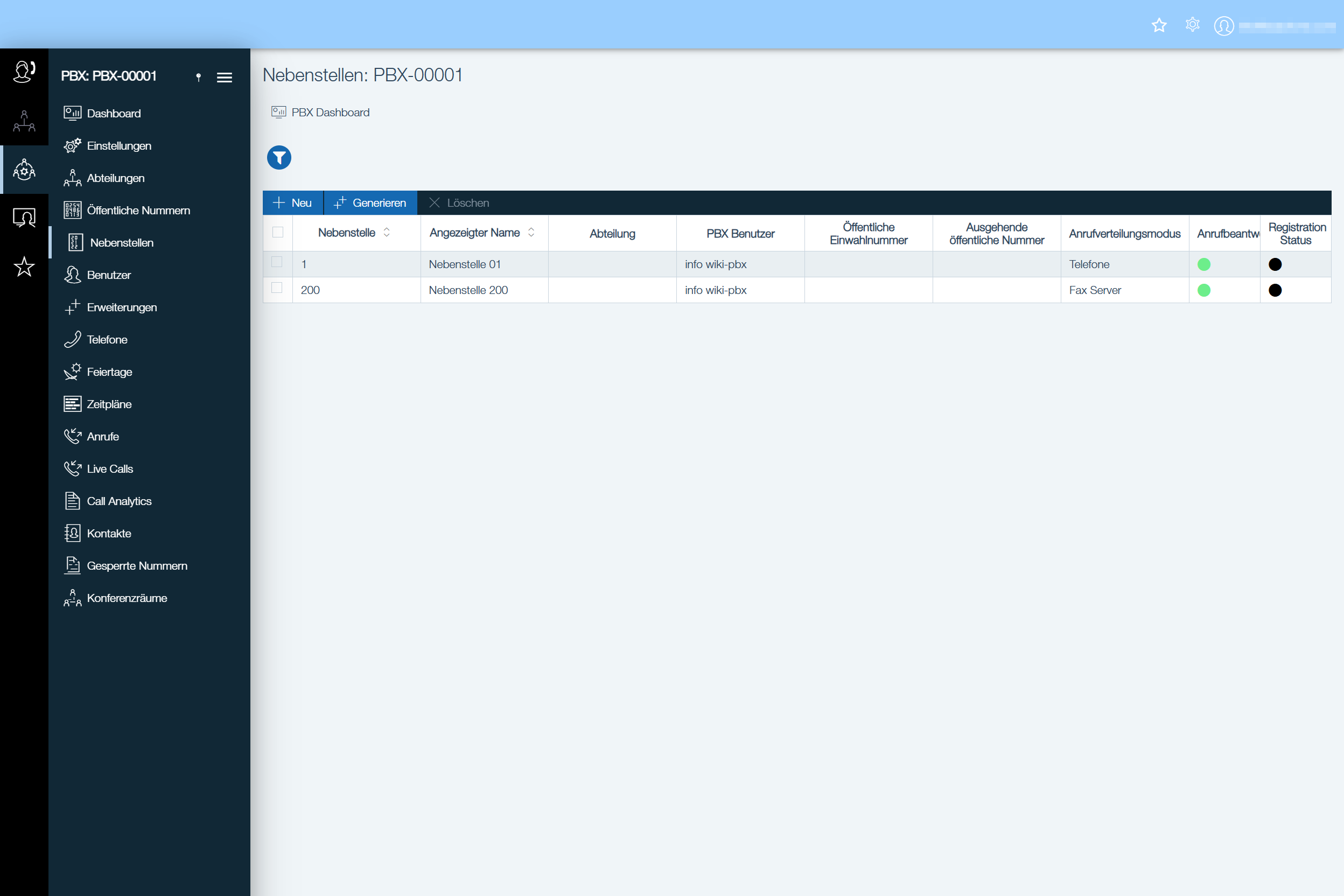Open the monitor user icon in left rail

click(x=24, y=218)
